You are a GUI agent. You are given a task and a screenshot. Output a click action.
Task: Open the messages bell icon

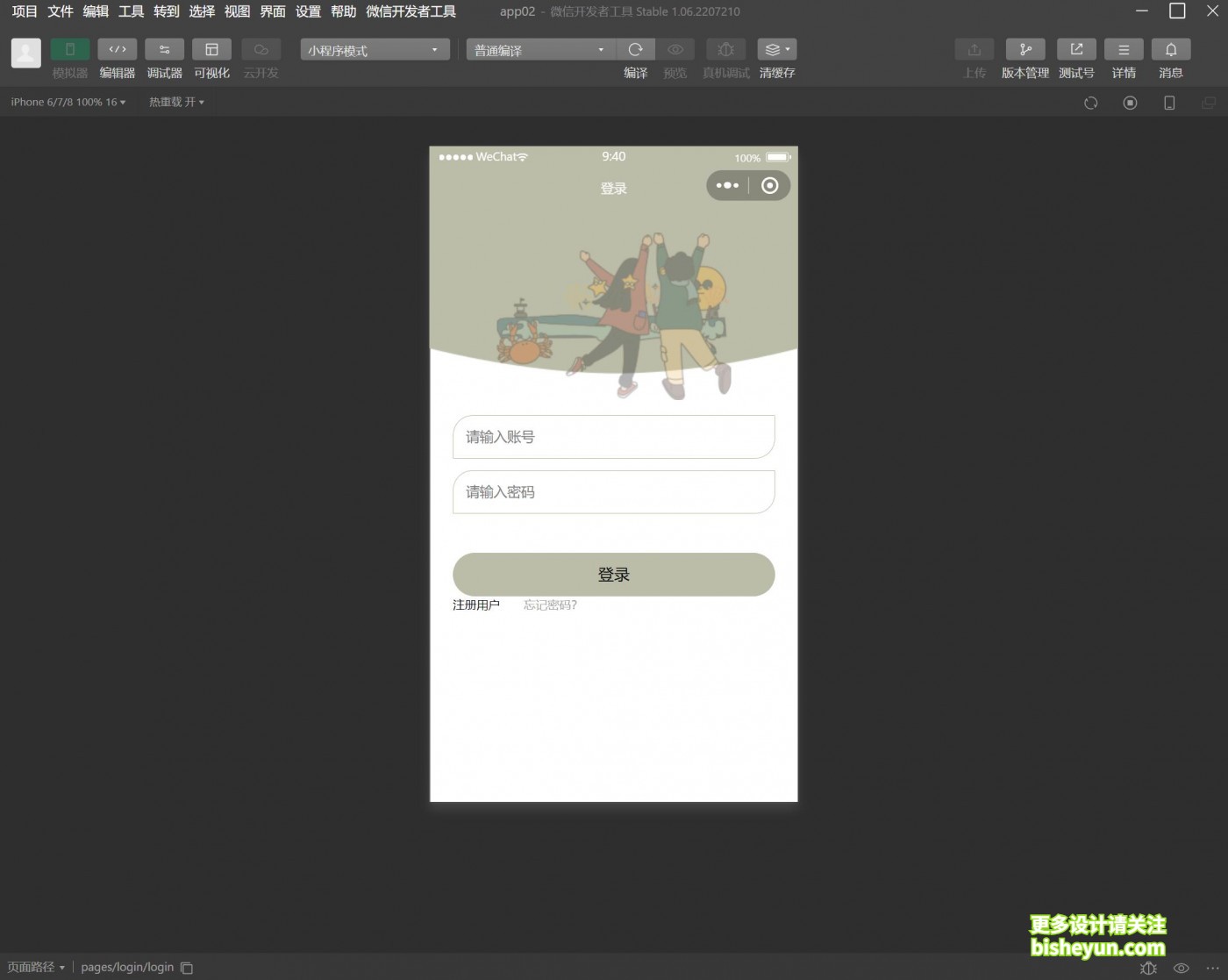click(x=1171, y=50)
